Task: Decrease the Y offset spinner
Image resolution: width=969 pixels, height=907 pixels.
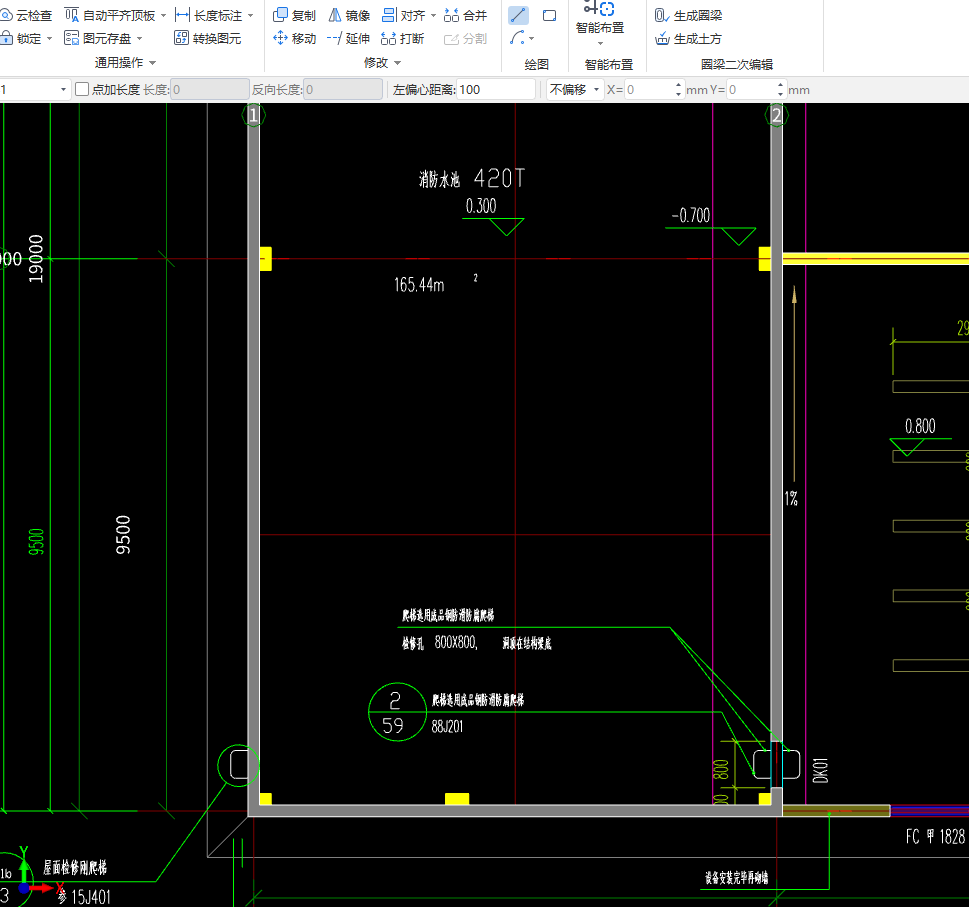Action: point(781,94)
